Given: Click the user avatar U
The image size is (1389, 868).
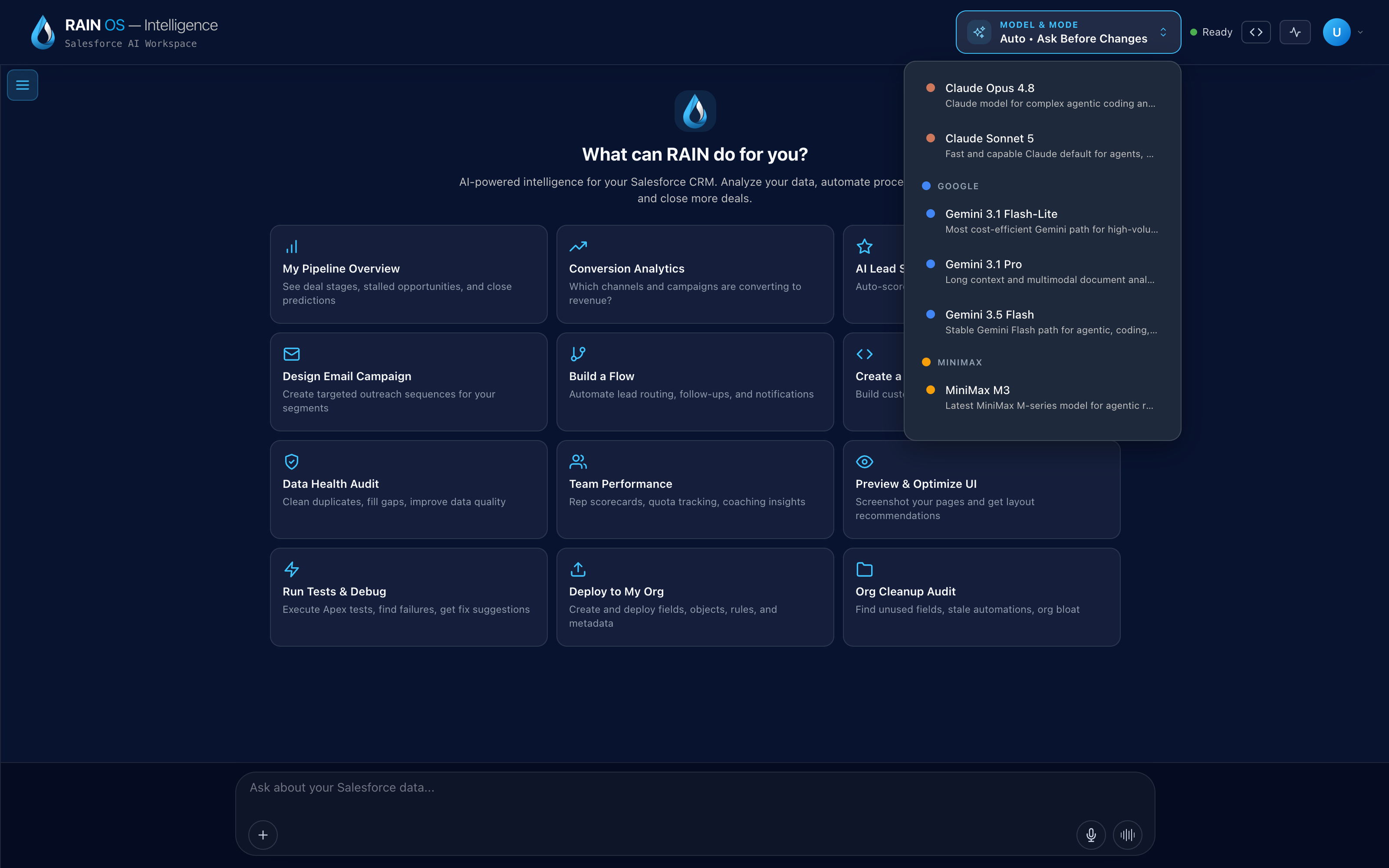Looking at the screenshot, I should click(x=1336, y=32).
